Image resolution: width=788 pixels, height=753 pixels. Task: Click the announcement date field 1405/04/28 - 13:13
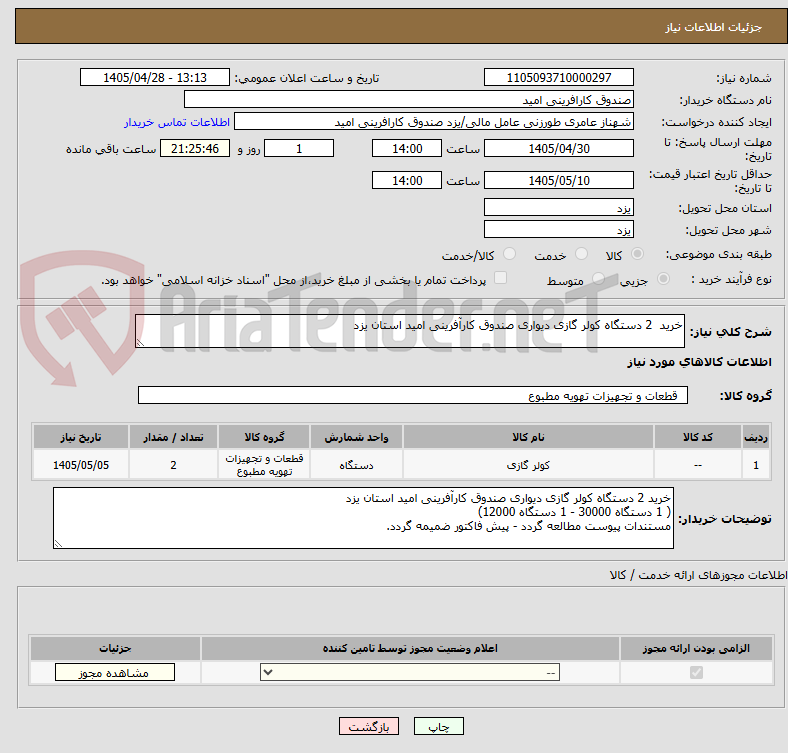point(155,77)
